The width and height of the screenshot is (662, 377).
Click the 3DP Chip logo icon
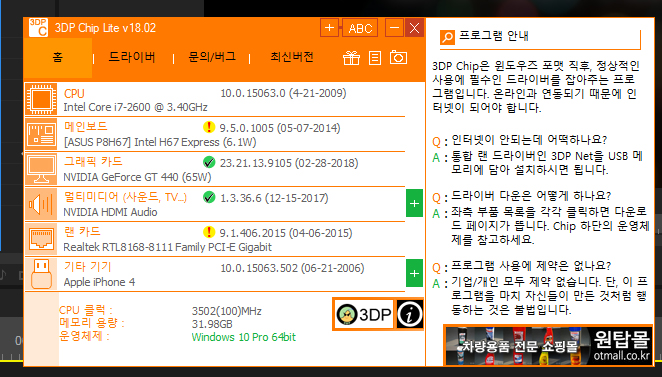[x=38, y=28]
